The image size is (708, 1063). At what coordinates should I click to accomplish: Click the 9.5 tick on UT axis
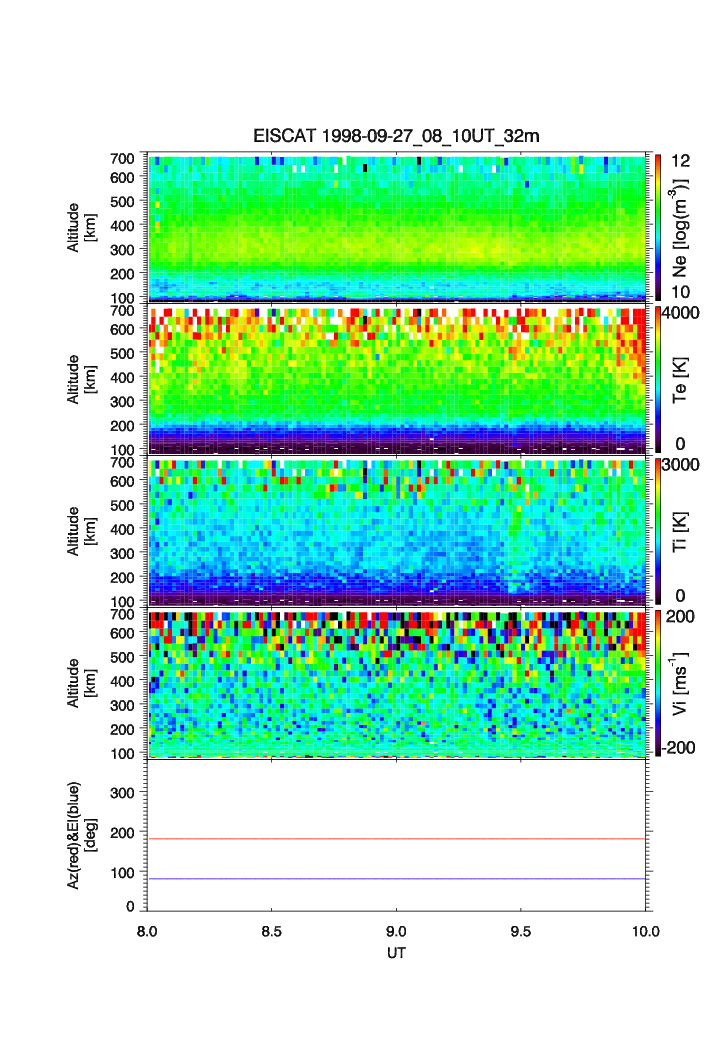click(521, 931)
